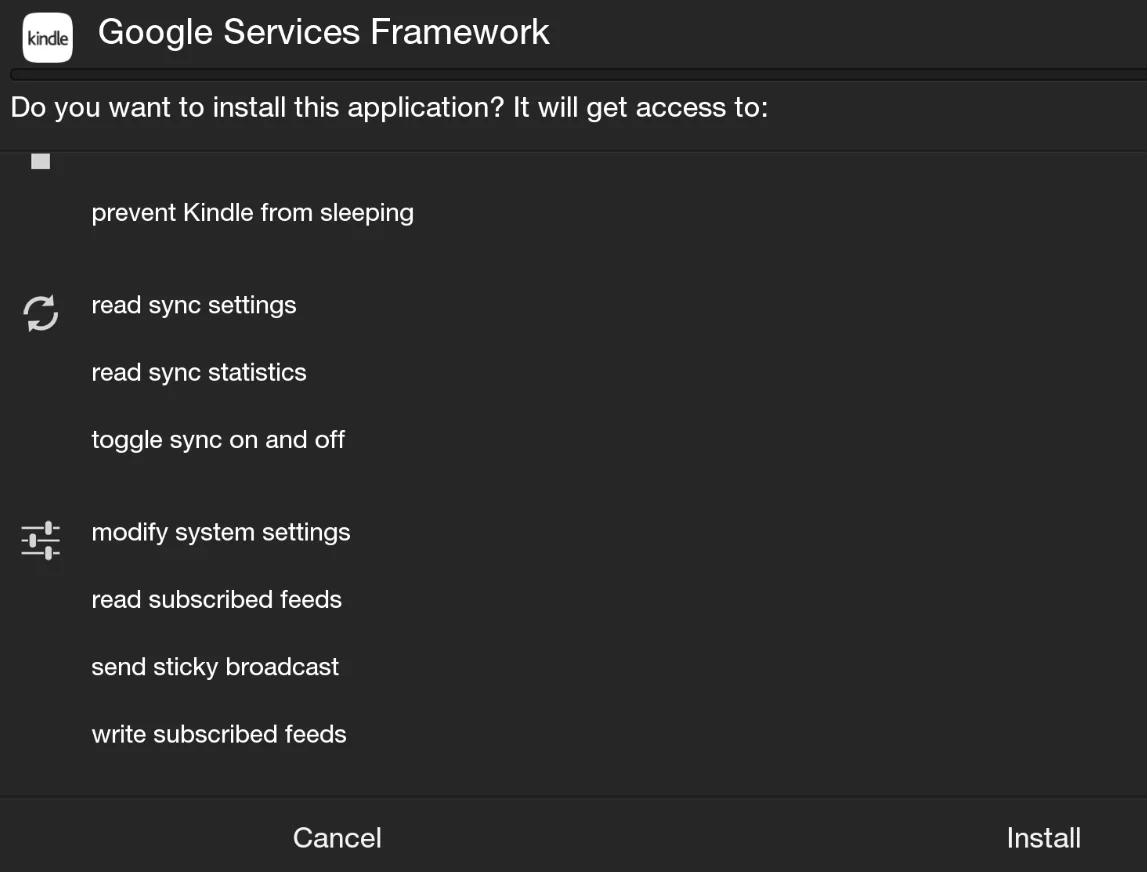Image resolution: width=1147 pixels, height=872 pixels.
Task: Expand 'write subscribed feeds' permission entry
Action: point(218,734)
